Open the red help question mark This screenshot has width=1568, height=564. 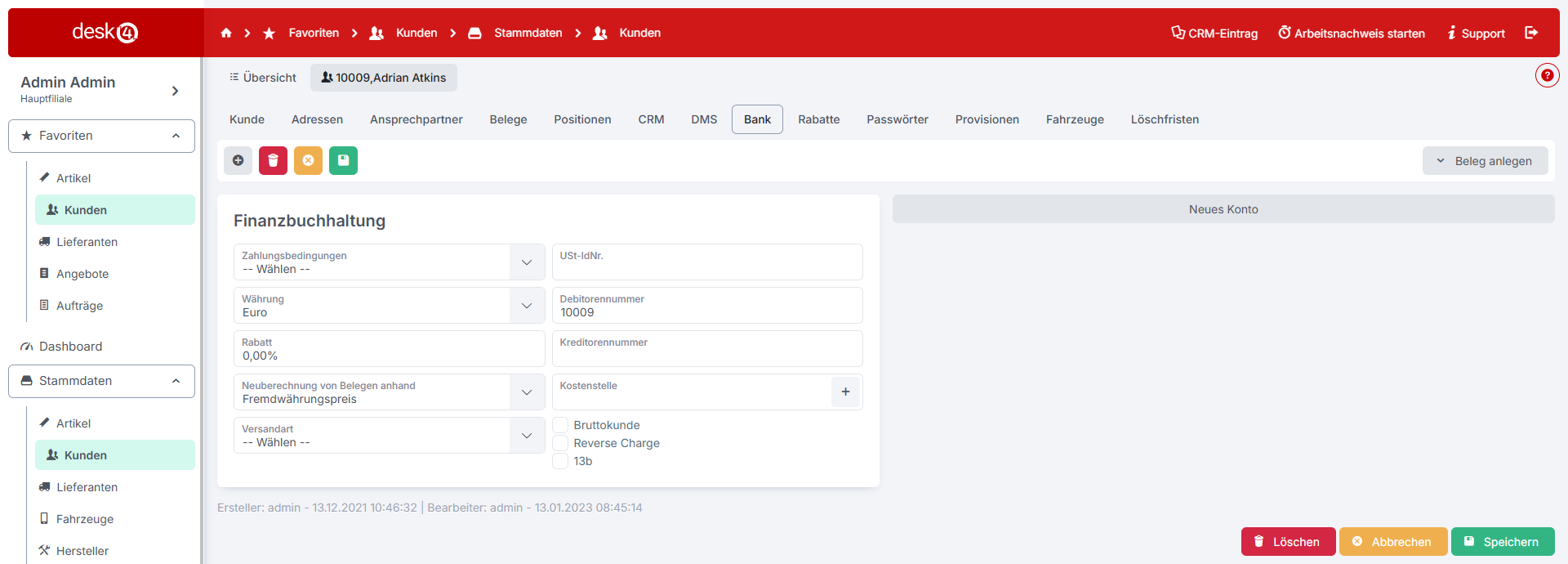click(1547, 75)
